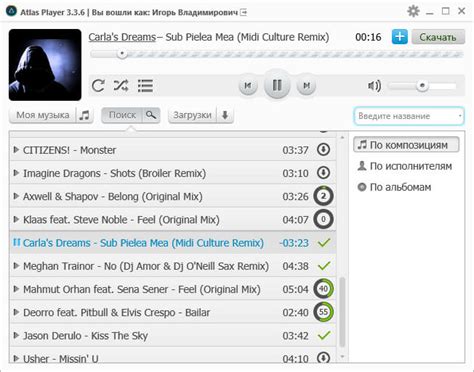Click the Скачать download button

[x=438, y=37]
